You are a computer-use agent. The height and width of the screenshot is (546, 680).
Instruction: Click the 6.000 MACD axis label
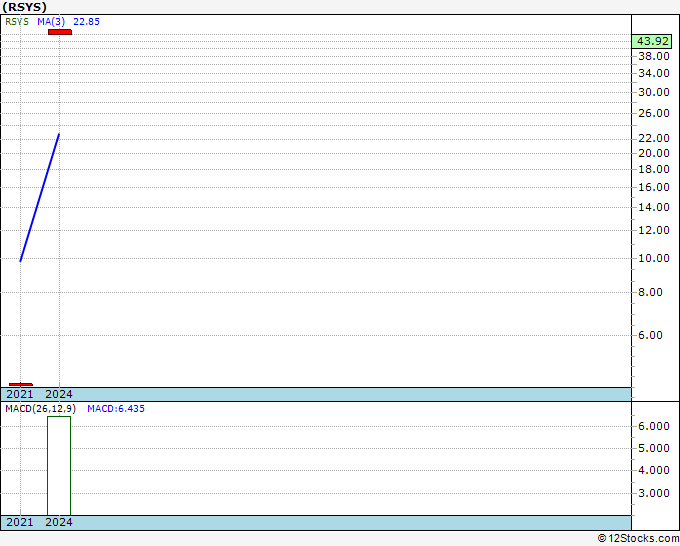pos(654,426)
